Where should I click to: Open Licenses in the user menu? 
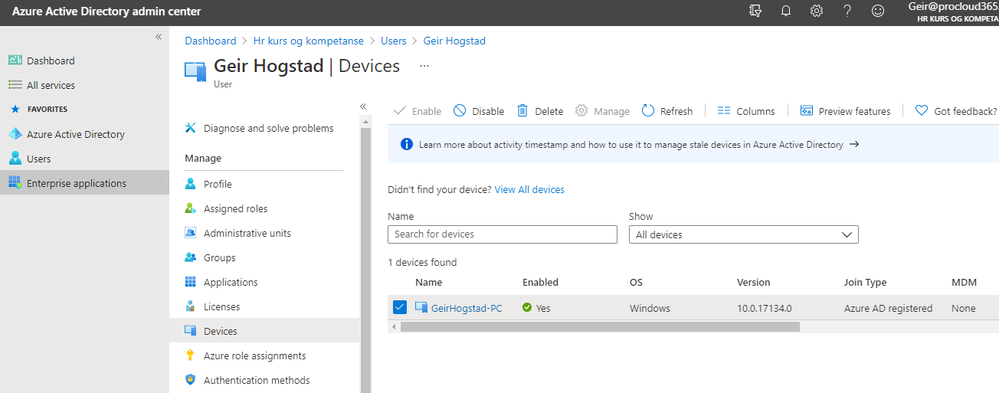point(222,307)
